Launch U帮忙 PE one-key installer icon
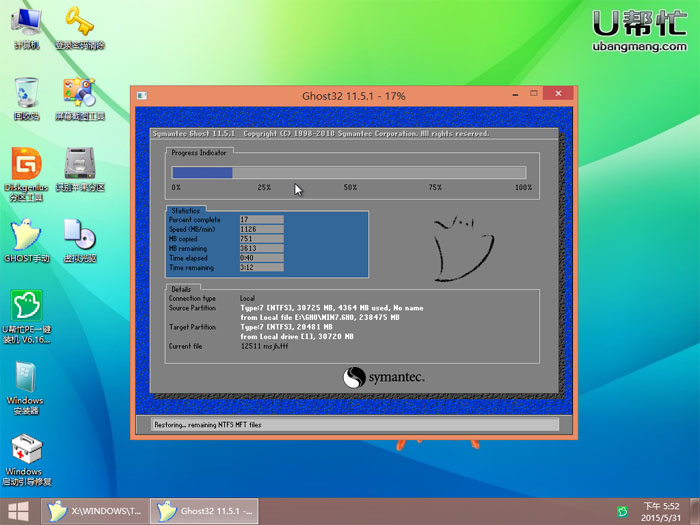Viewport: 700px width, 525px height. tap(27, 308)
